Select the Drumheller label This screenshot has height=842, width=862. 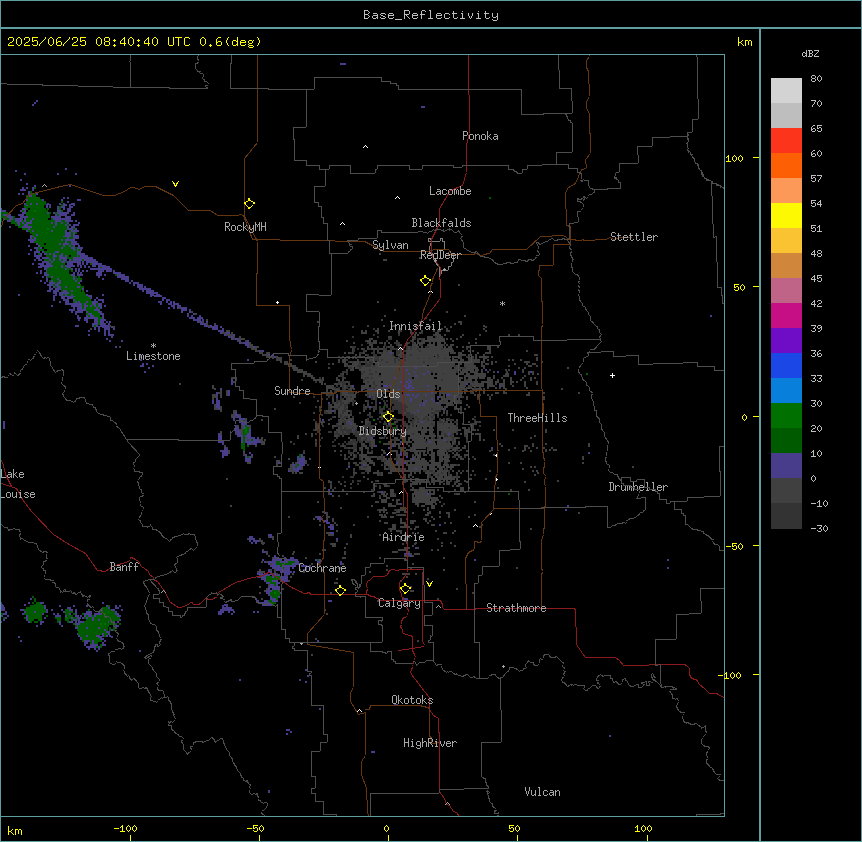[x=638, y=487]
